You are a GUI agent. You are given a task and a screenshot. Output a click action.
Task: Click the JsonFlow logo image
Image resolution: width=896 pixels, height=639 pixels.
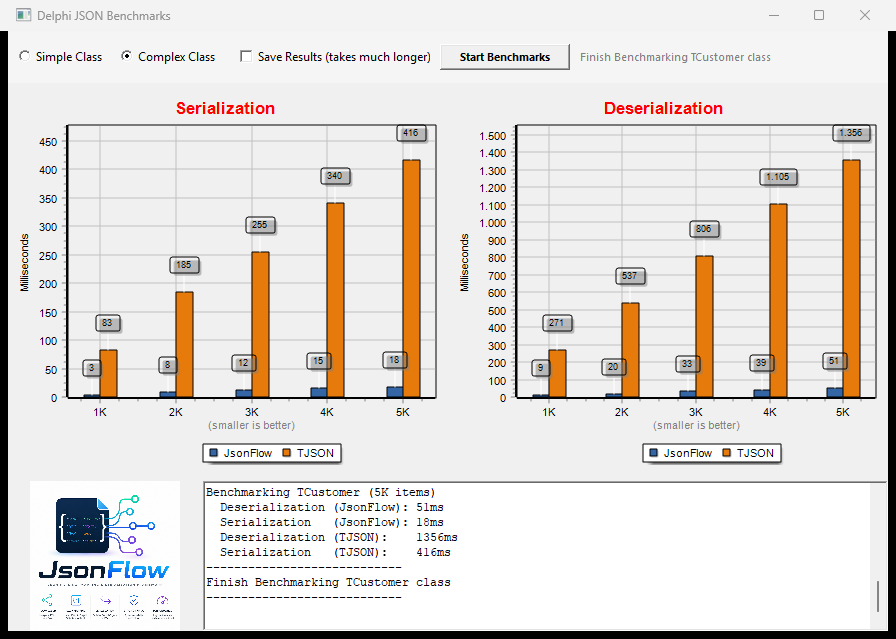point(105,556)
